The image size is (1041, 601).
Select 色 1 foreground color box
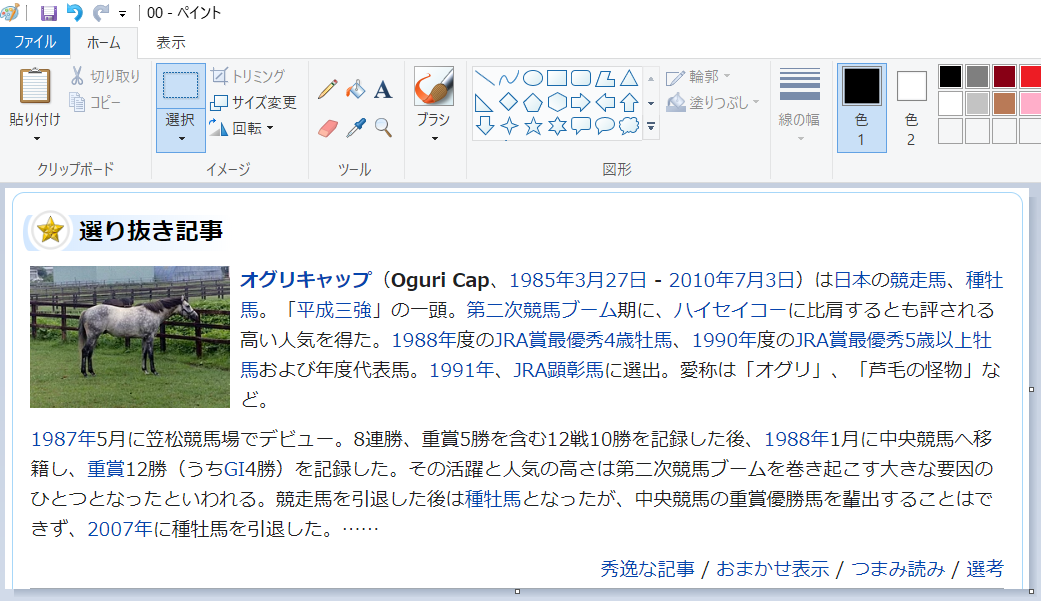point(861,108)
